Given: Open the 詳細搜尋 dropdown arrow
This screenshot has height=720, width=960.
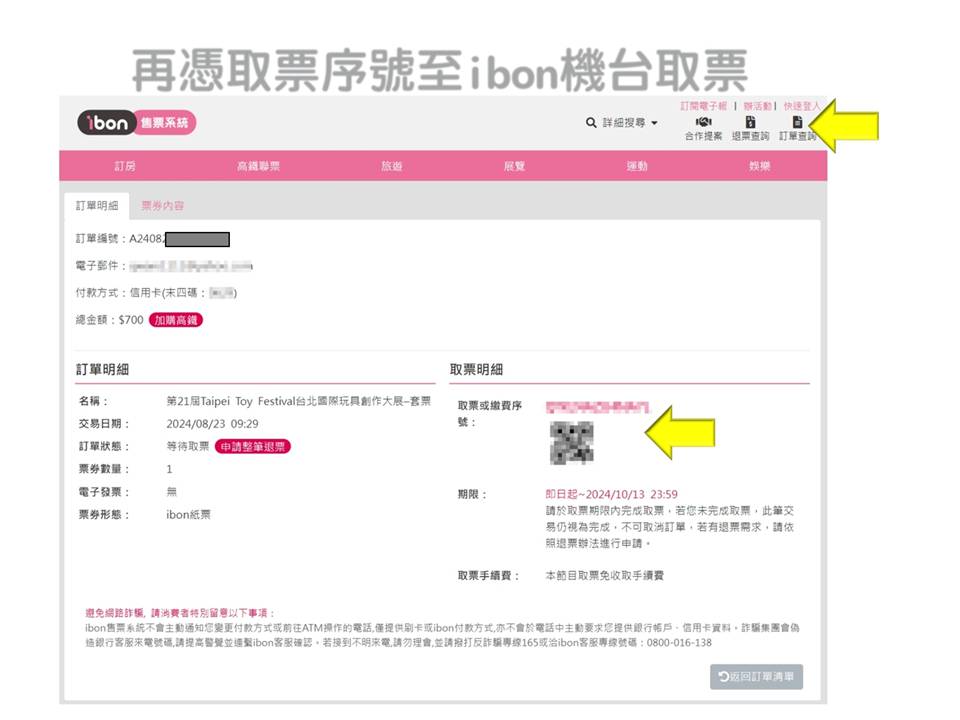Looking at the screenshot, I should pyautogui.click(x=654, y=123).
